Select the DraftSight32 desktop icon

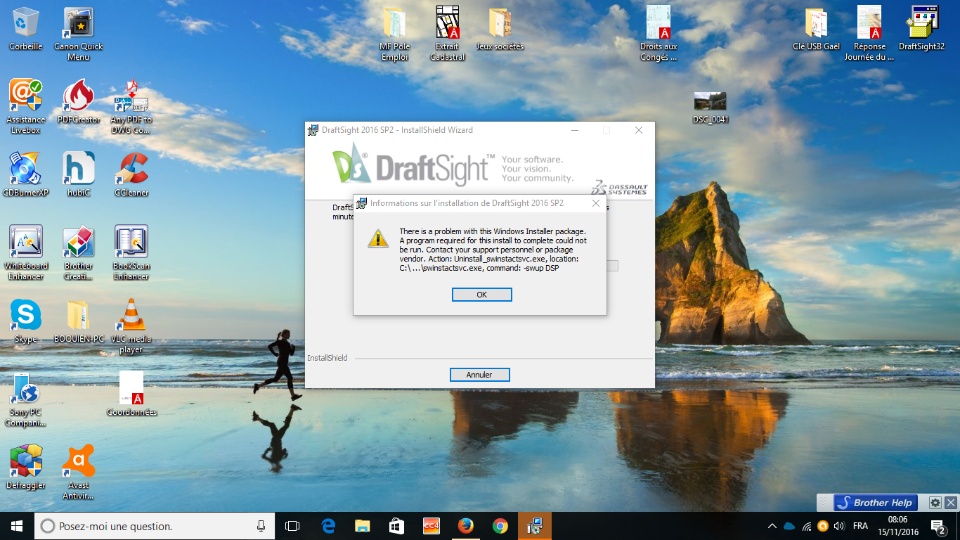tap(921, 29)
